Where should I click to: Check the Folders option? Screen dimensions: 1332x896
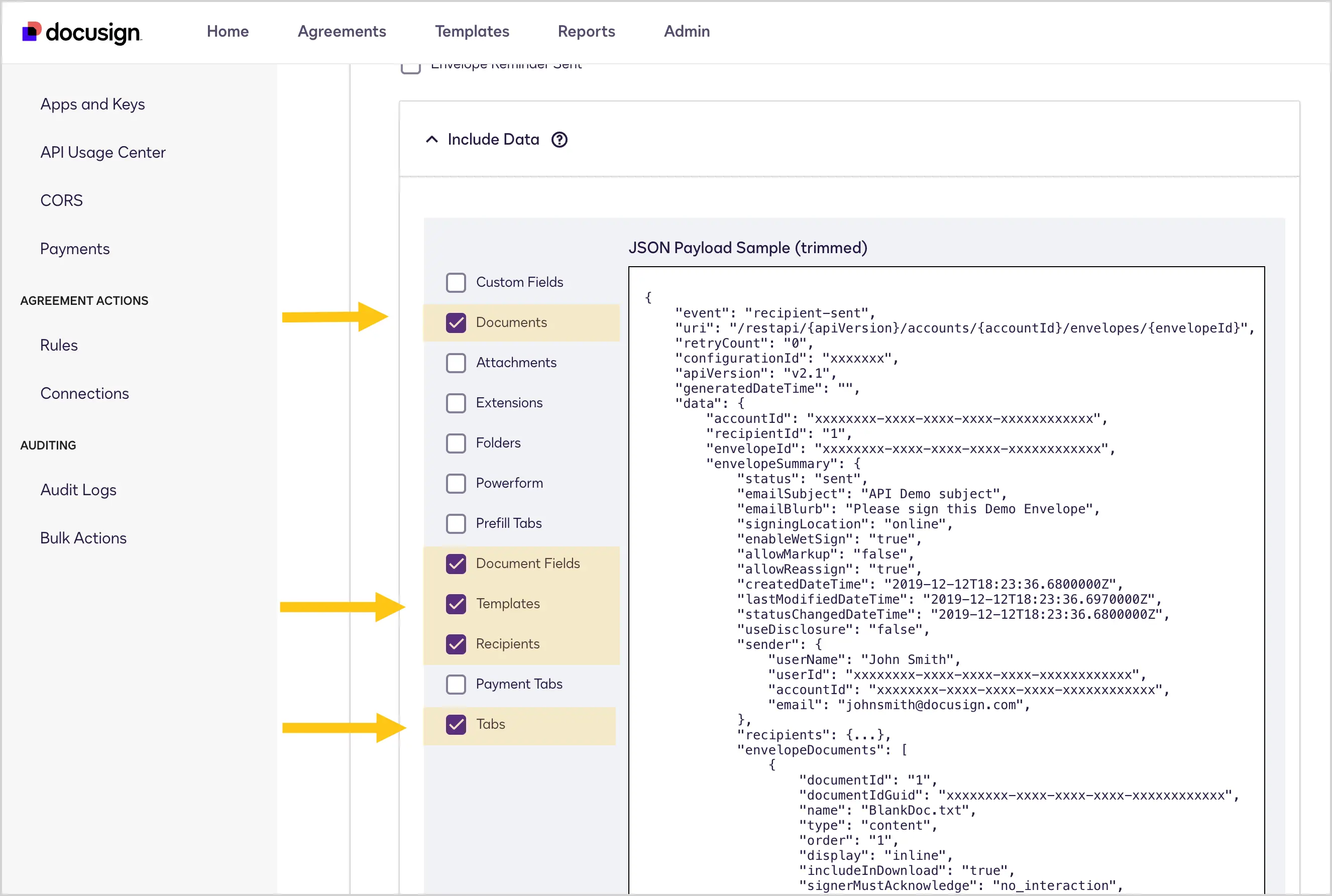pyautogui.click(x=456, y=443)
